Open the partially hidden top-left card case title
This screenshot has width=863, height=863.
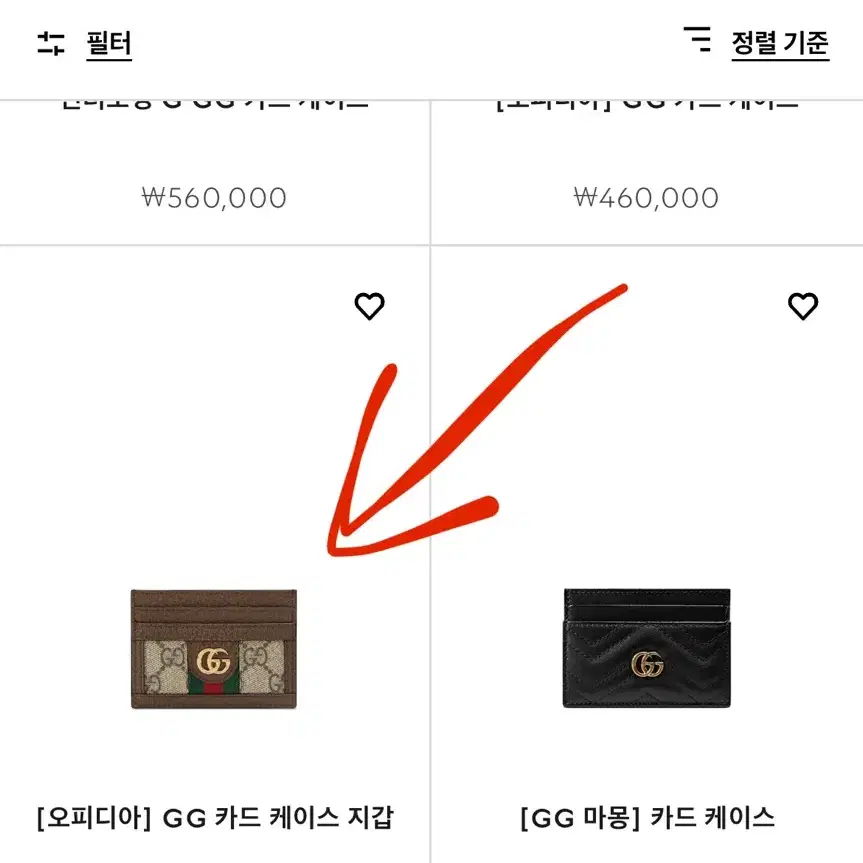(x=215, y=105)
